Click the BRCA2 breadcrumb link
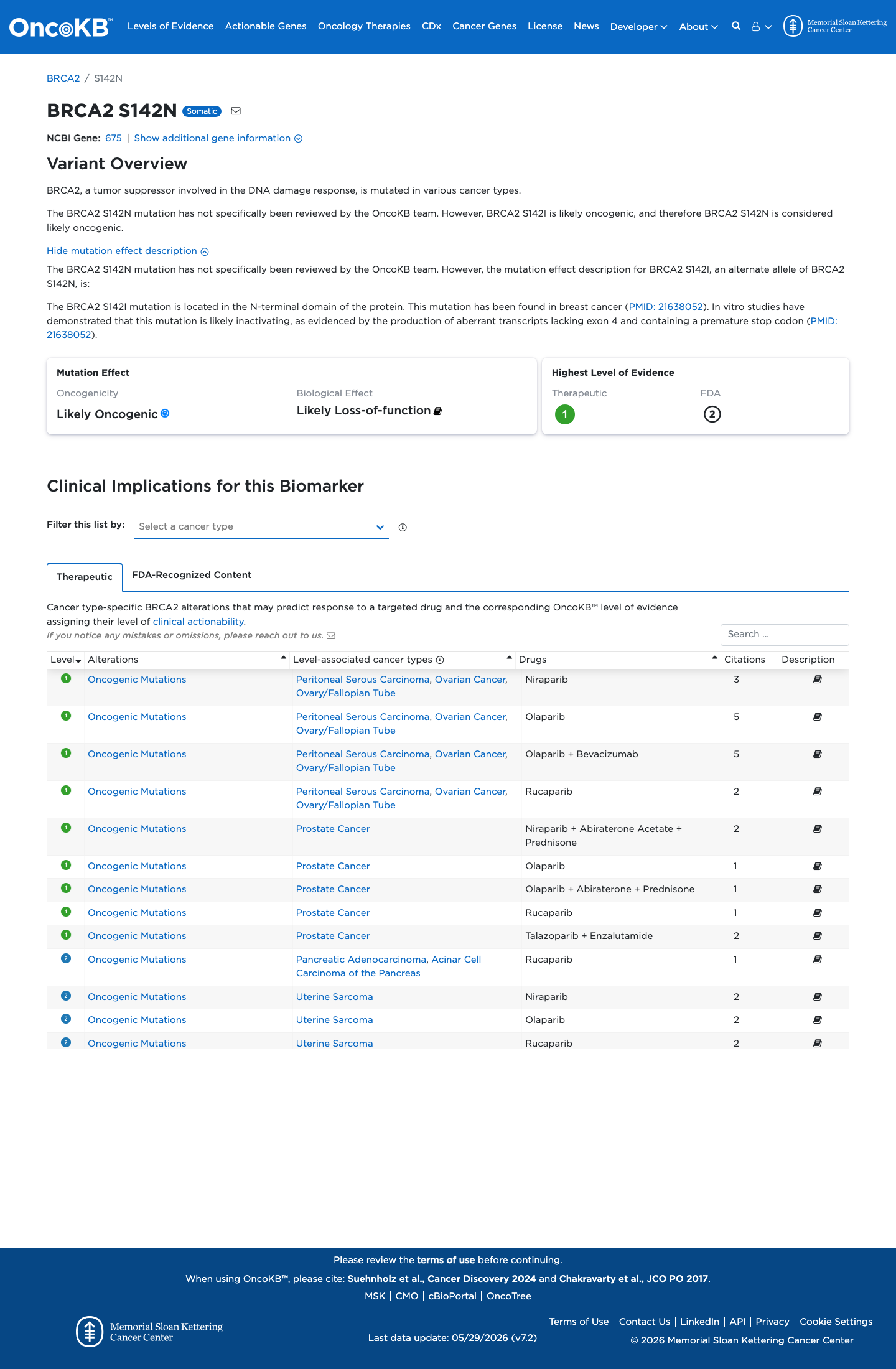Screen dimensions: 896x1369 pyautogui.click(x=63, y=78)
